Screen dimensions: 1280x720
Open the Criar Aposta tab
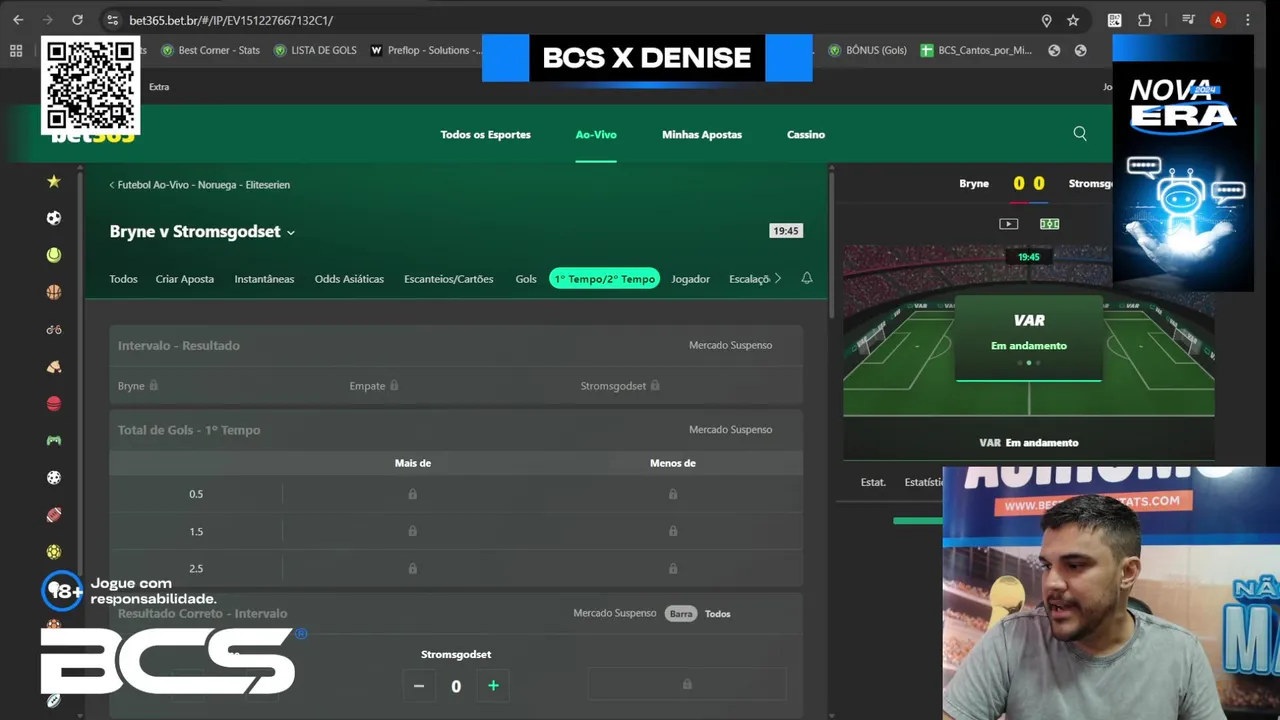(x=185, y=279)
